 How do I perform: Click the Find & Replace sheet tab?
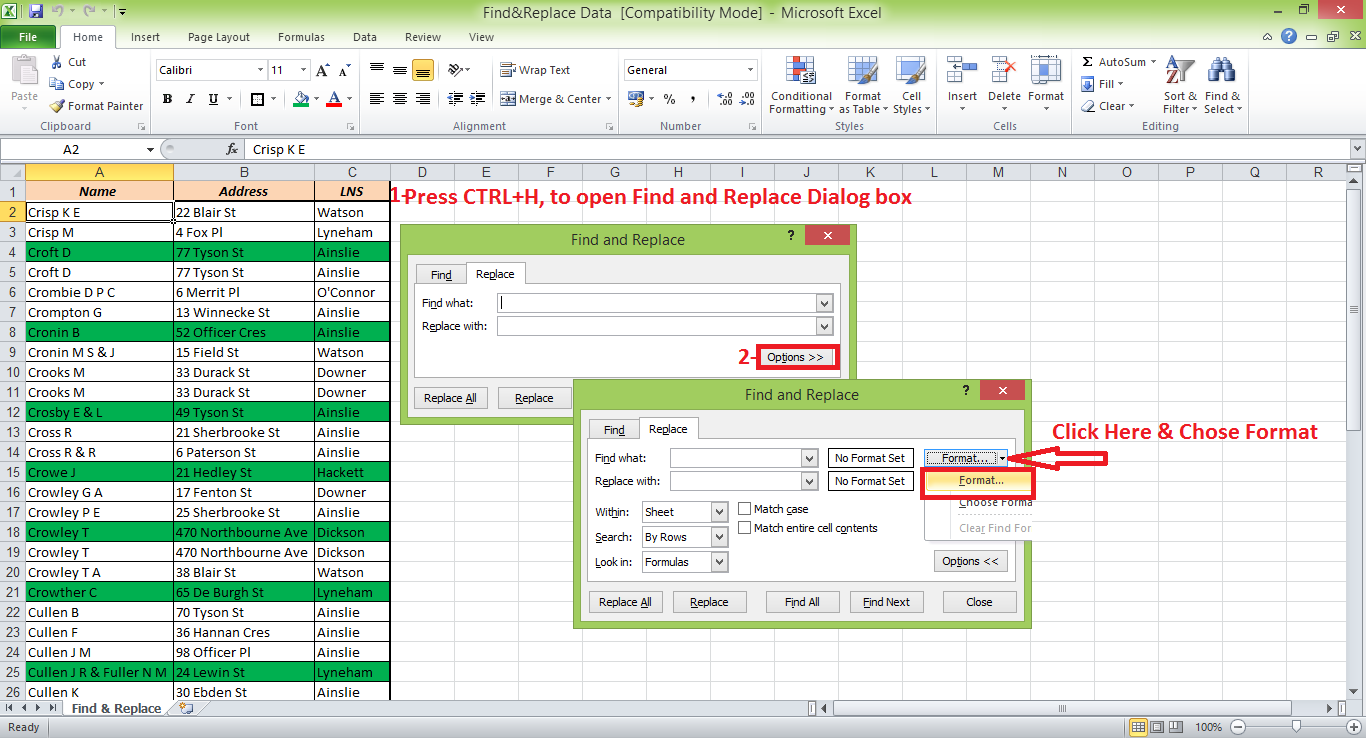(116, 708)
